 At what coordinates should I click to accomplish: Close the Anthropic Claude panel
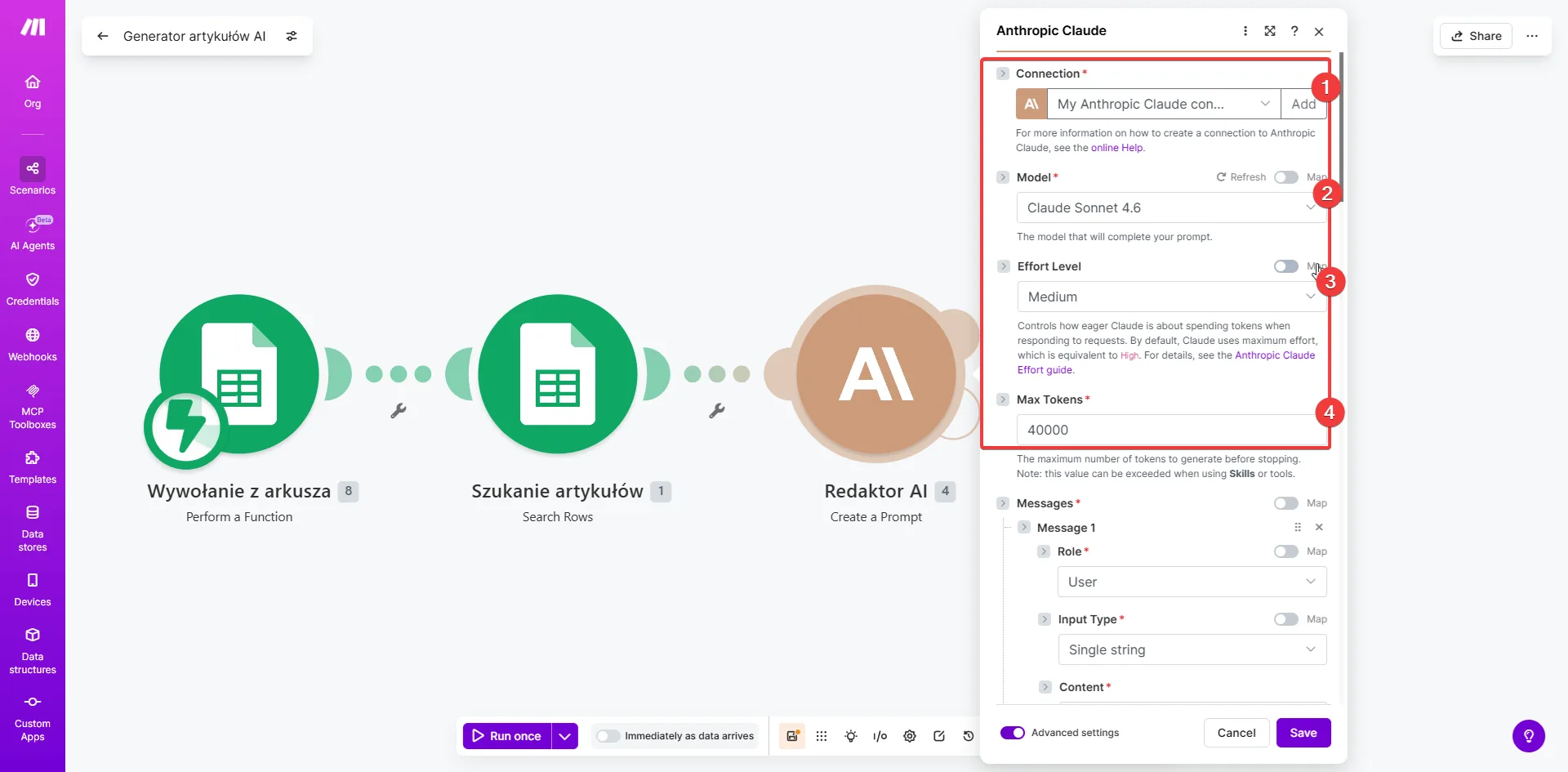(x=1319, y=31)
